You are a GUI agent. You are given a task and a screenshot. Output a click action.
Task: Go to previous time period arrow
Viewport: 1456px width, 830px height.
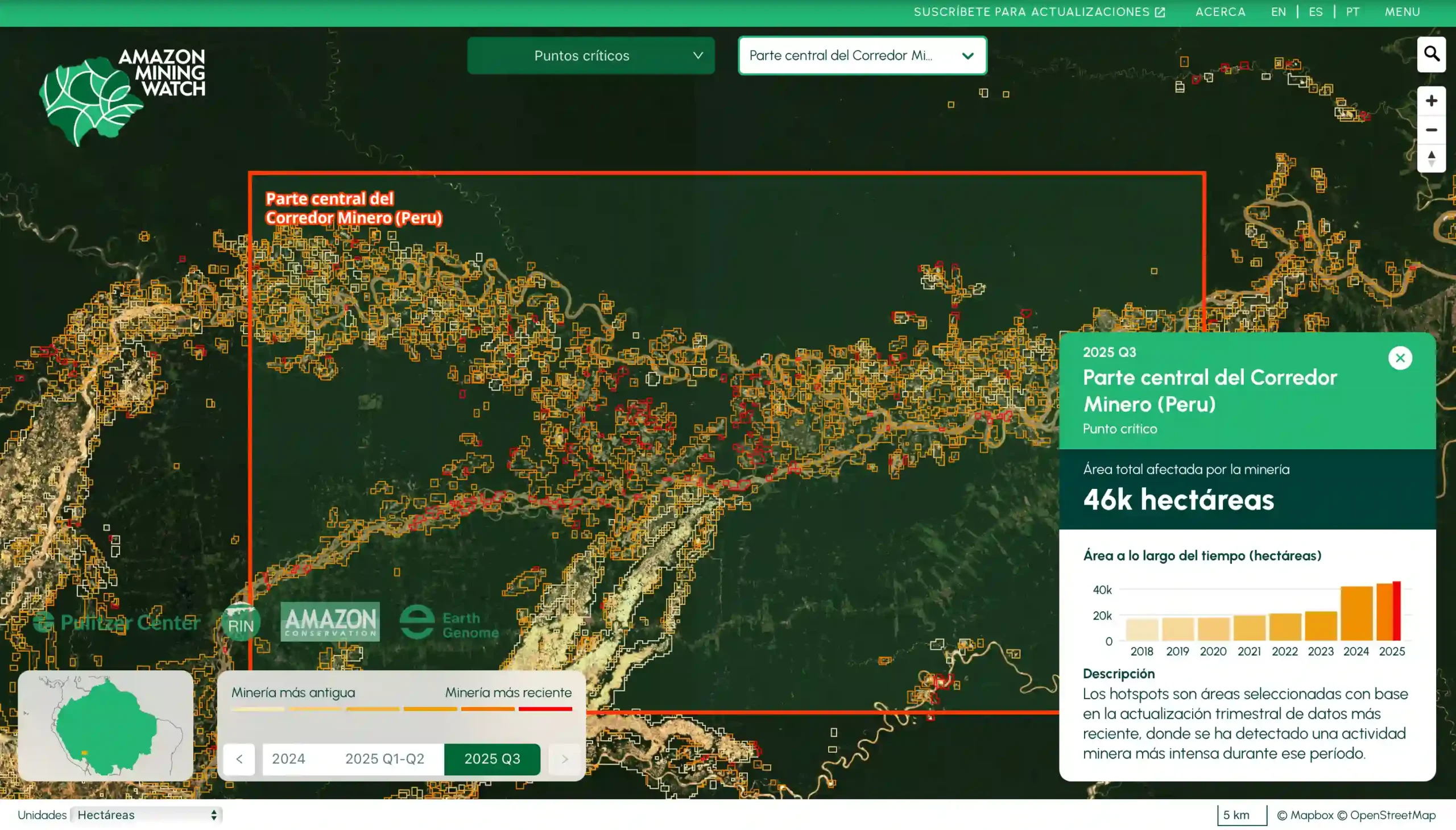(x=239, y=759)
